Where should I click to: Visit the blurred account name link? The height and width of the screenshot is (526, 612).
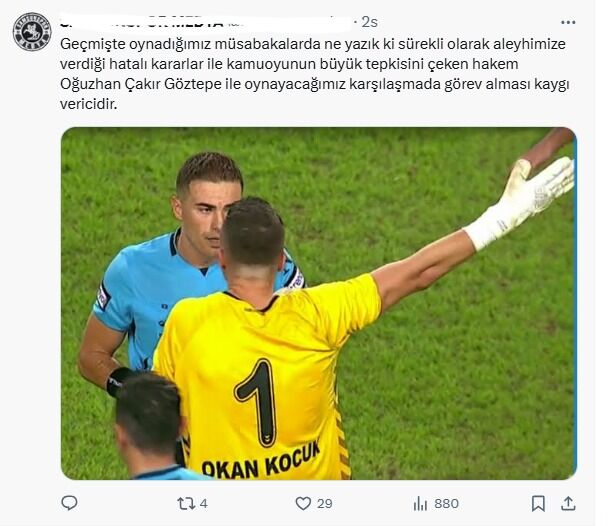pyautogui.click(x=205, y=22)
